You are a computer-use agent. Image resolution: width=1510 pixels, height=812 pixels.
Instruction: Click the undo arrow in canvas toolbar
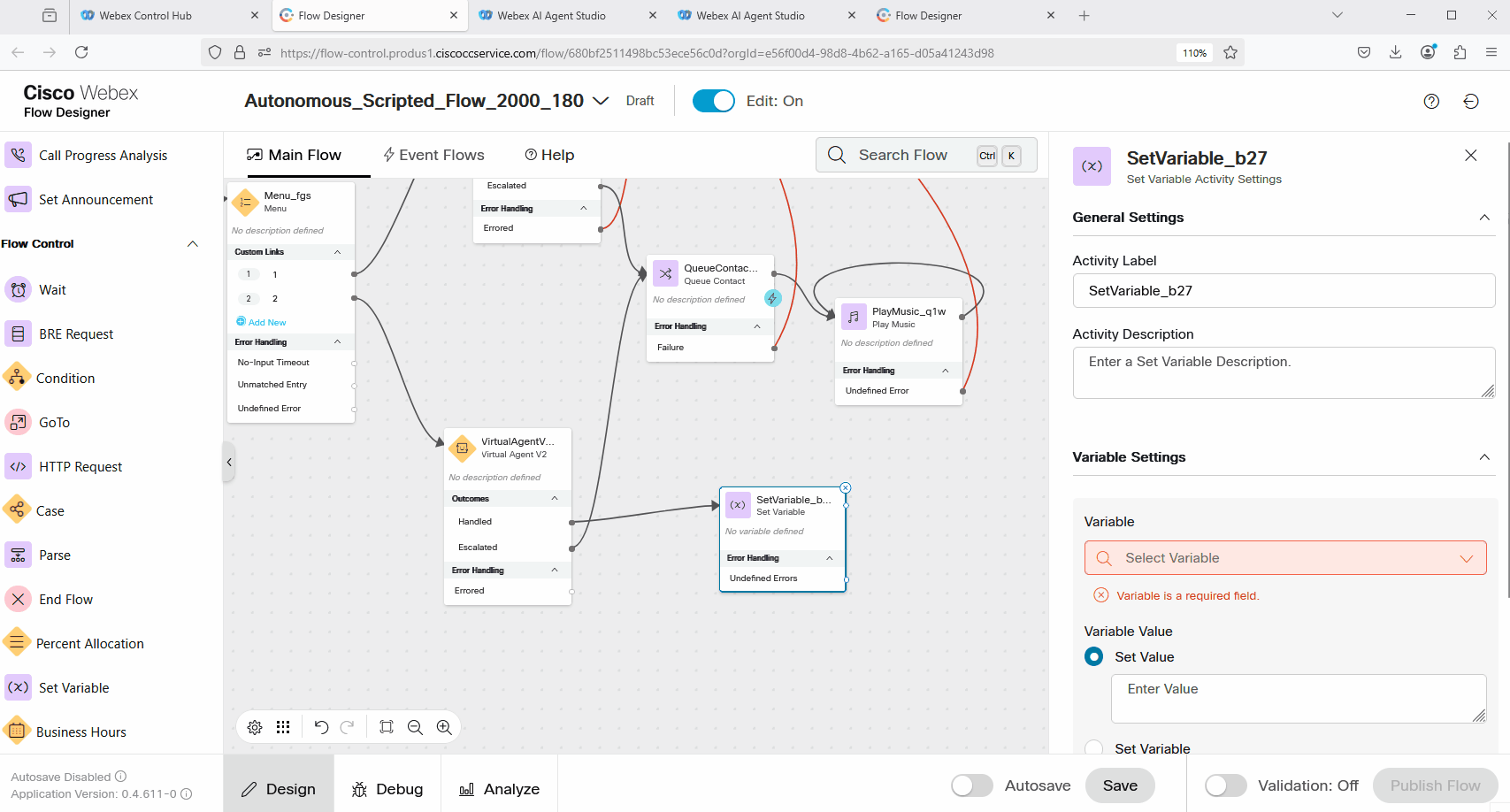point(321,727)
